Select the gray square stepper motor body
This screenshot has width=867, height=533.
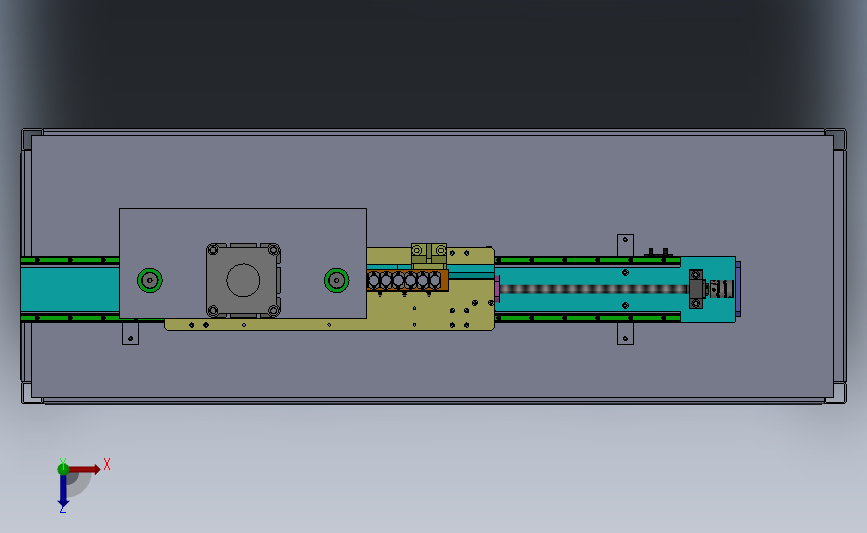pyautogui.click(x=243, y=280)
